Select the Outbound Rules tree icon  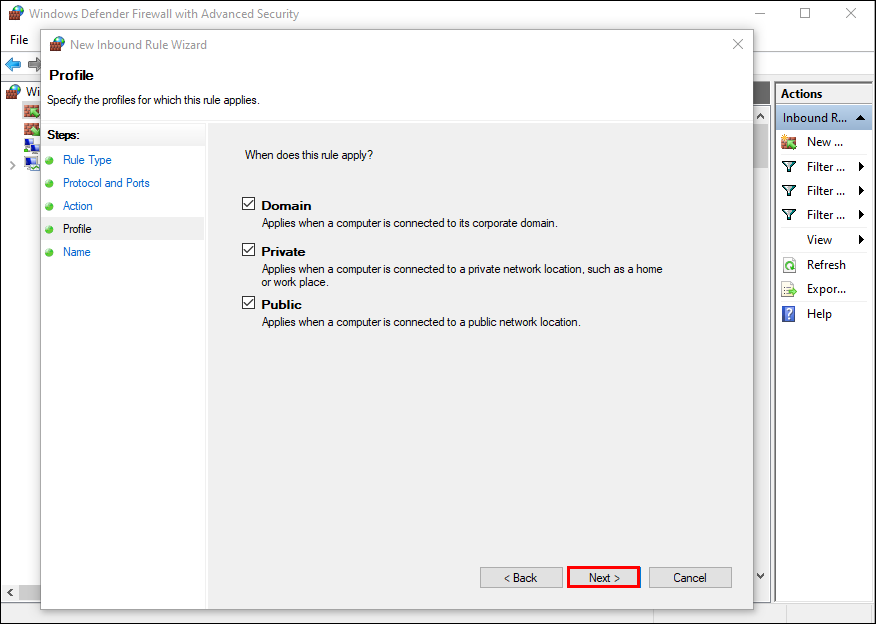(x=31, y=128)
